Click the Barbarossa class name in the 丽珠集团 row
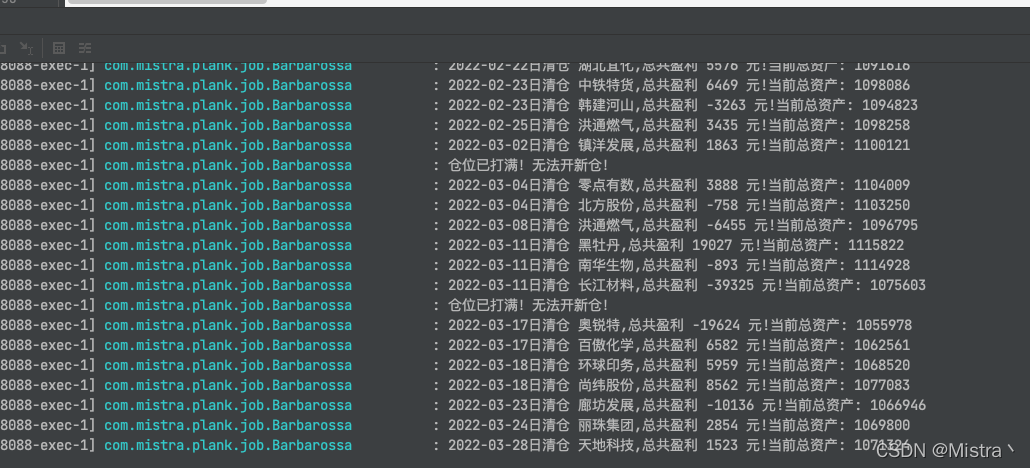Image resolution: width=1030 pixels, height=468 pixels. point(312,425)
